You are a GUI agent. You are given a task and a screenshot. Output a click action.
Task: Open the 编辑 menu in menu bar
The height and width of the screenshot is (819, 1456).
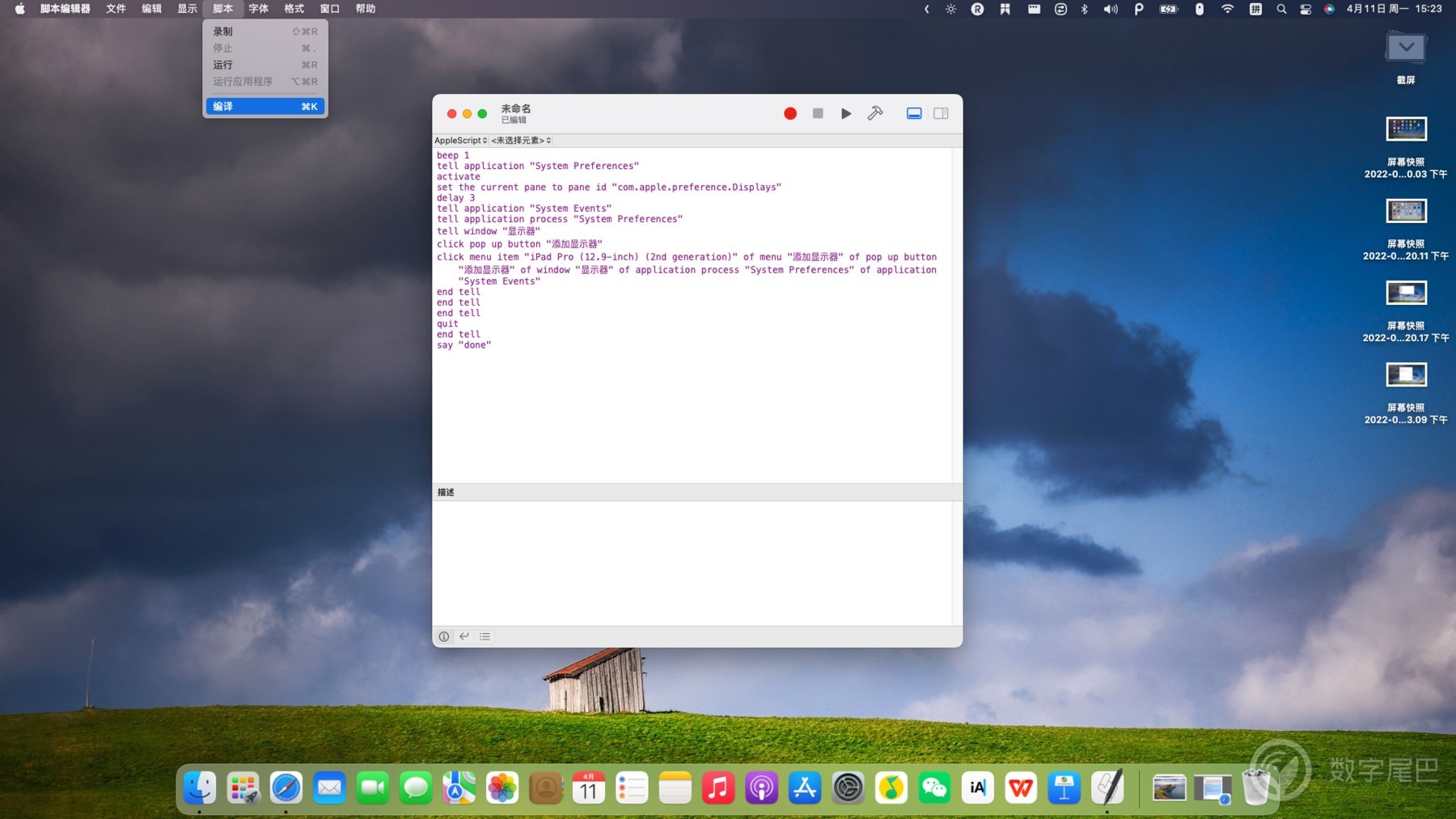152,9
